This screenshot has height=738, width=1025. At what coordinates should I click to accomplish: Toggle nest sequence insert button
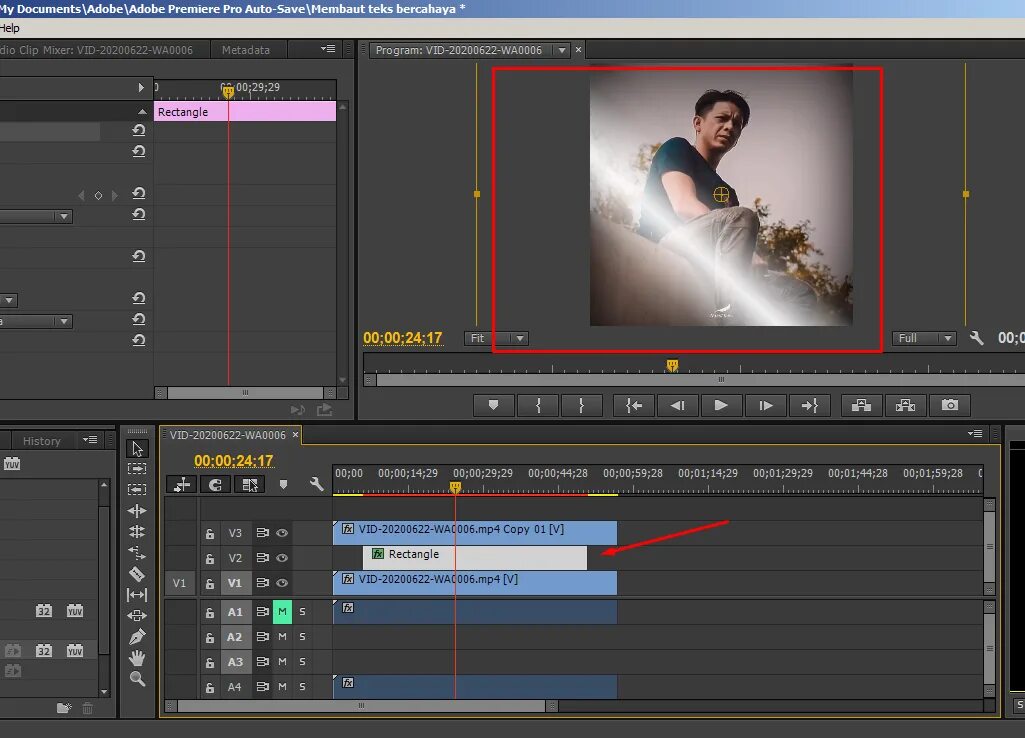coord(182,484)
